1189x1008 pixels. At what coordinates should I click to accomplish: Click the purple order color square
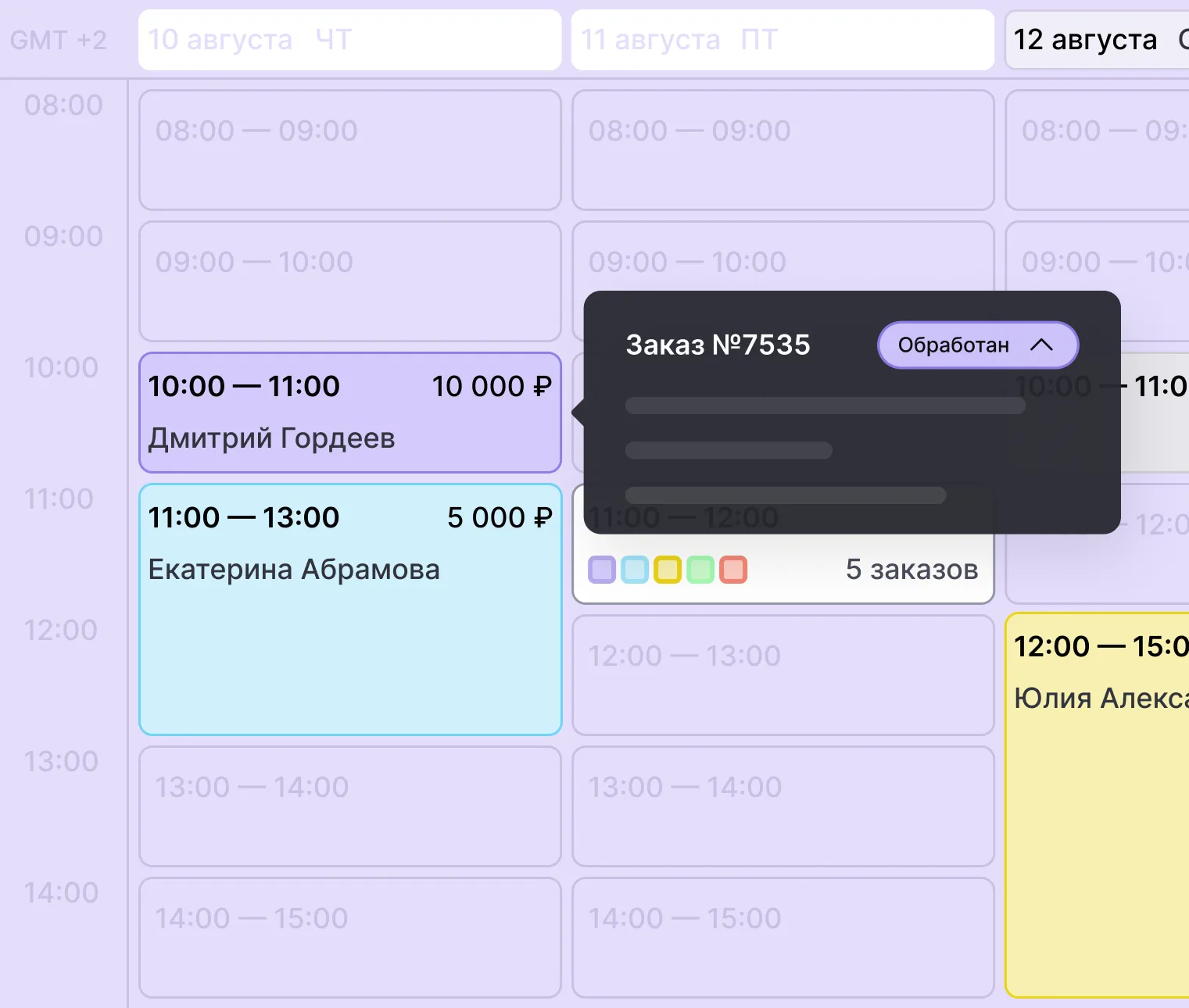tap(602, 570)
